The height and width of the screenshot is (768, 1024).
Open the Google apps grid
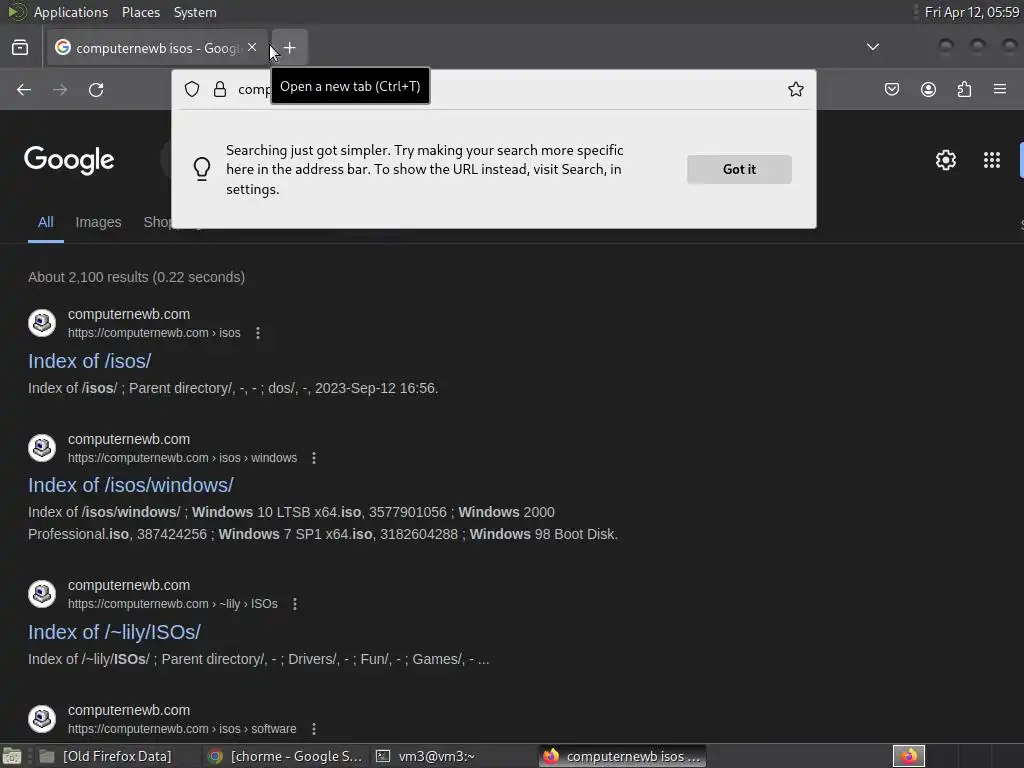(992, 160)
